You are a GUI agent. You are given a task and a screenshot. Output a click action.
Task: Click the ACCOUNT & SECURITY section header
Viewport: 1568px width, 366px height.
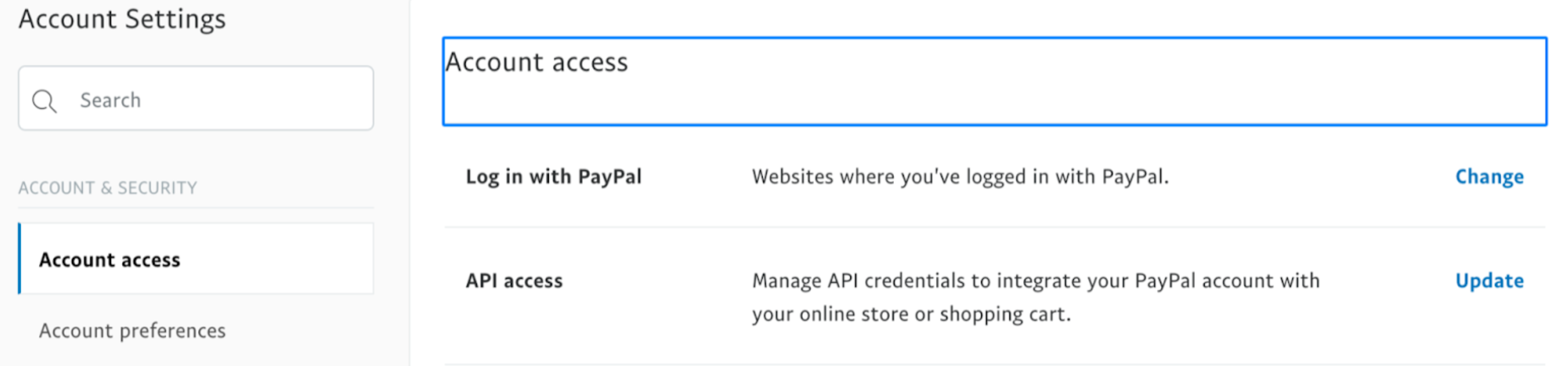coord(107,188)
